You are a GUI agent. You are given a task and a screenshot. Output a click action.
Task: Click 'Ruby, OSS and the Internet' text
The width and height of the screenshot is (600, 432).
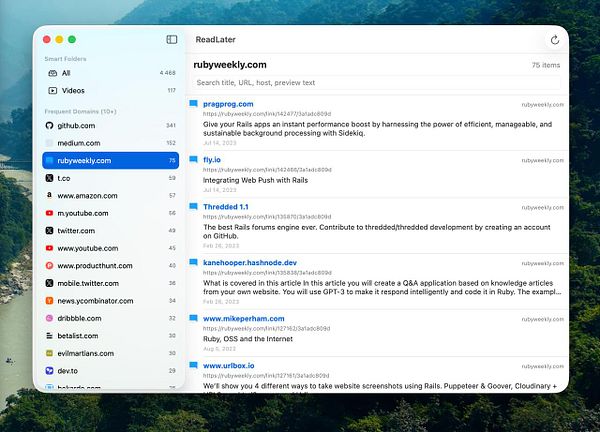pyautogui.click(x=248, y=339)
